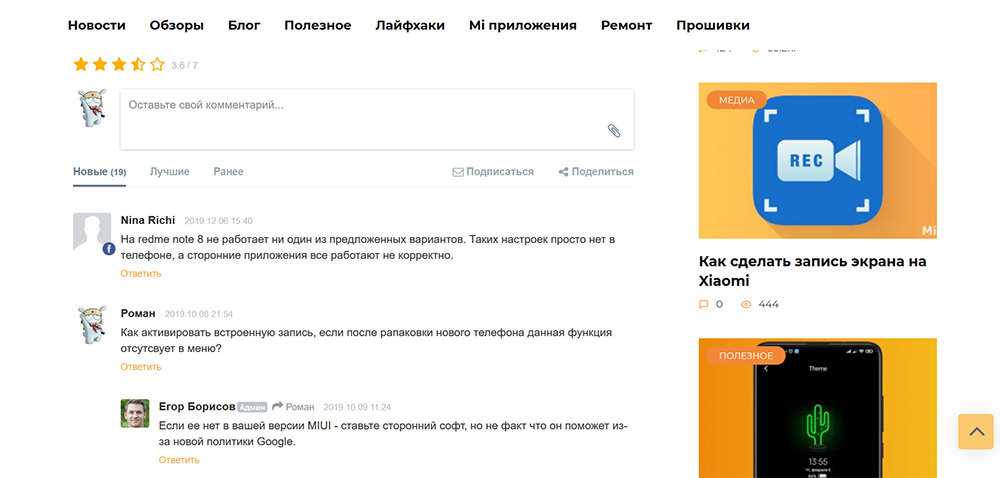Click the Админ badge
This screenshot has height=478, width=1000.
(x=253, y=407)
